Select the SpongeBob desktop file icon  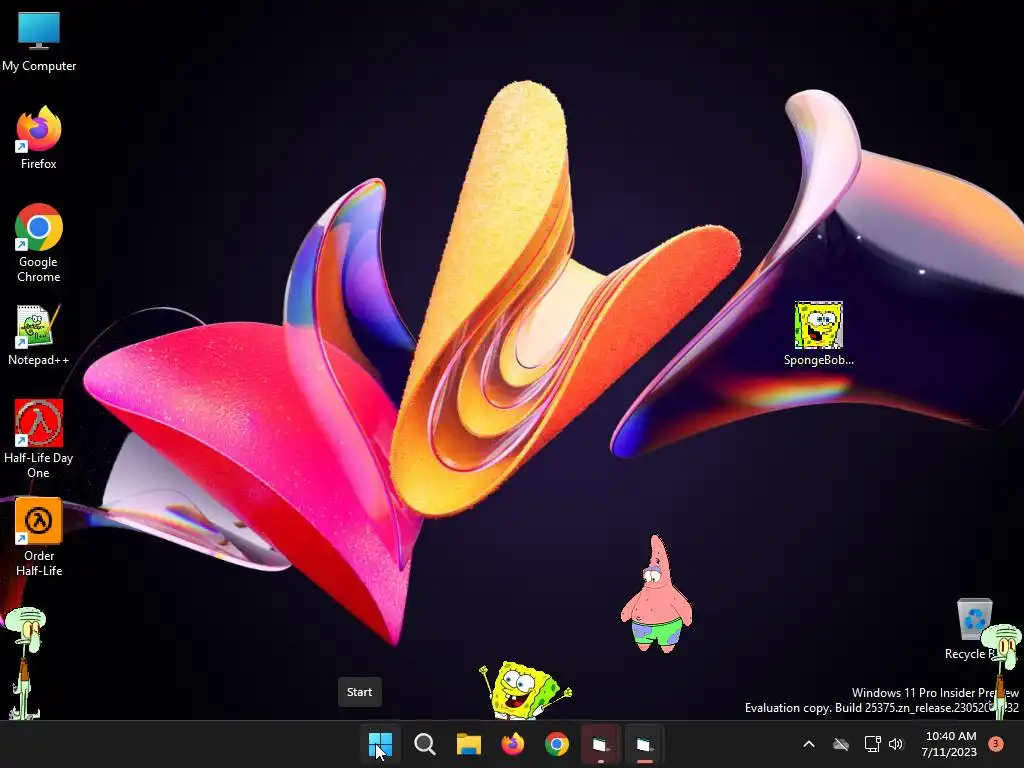pyautogui.click(x=818, y=334)
